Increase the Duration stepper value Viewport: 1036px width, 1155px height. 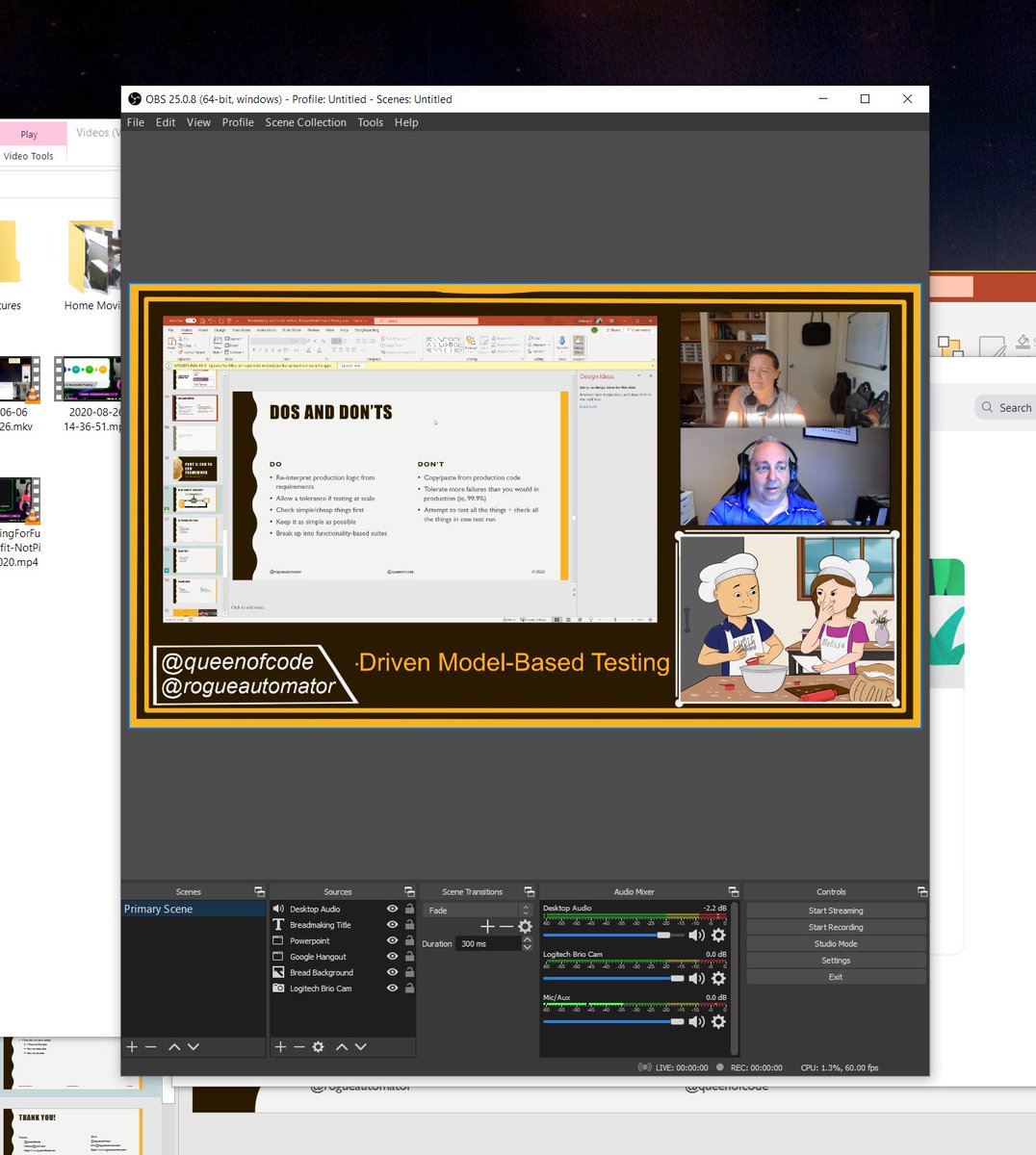pyautogui.click(x=527, y=939)
